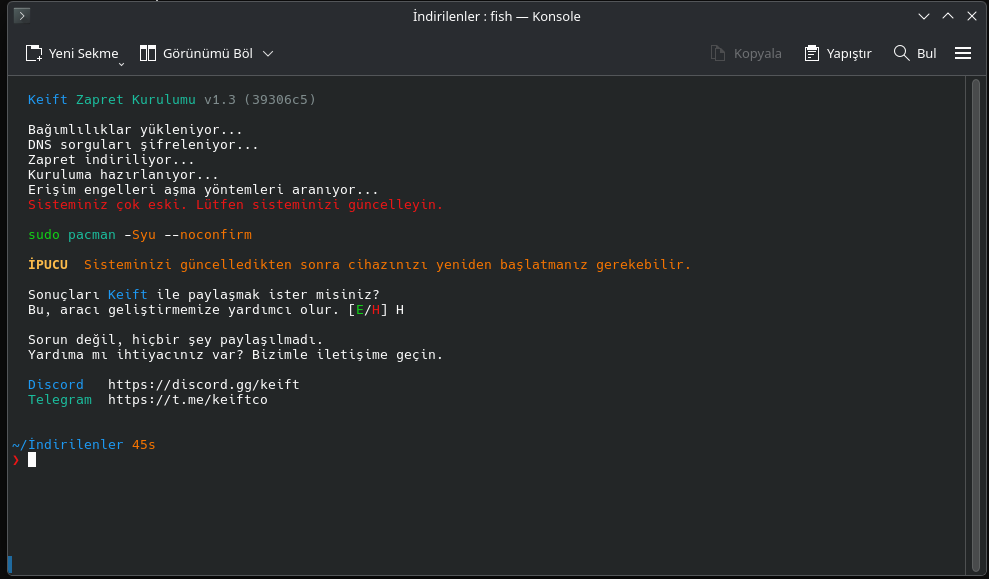This screenshot has height=579, width=989.
Task: Open the Telegram link https://t.me/keiftco
Action: click(188, 400)
